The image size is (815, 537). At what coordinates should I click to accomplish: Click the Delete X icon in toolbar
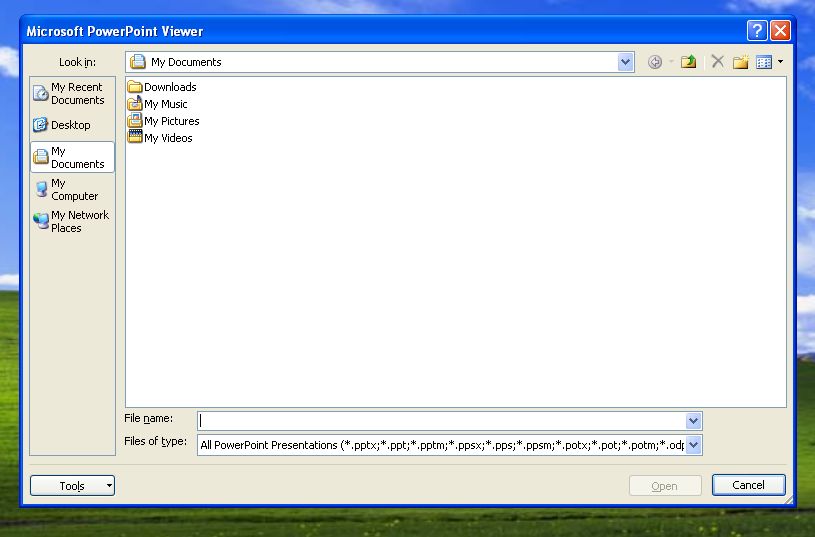[717, 62]
